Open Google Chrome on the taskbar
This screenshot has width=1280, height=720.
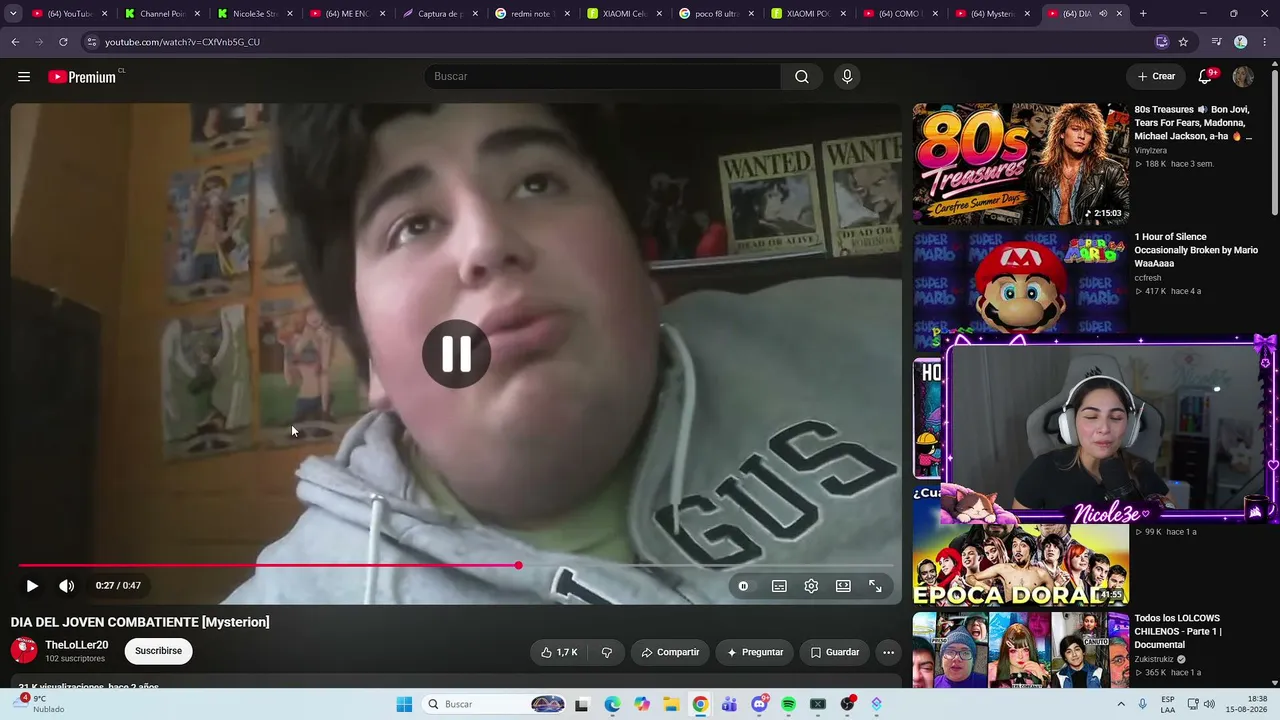tap(700, 704)
